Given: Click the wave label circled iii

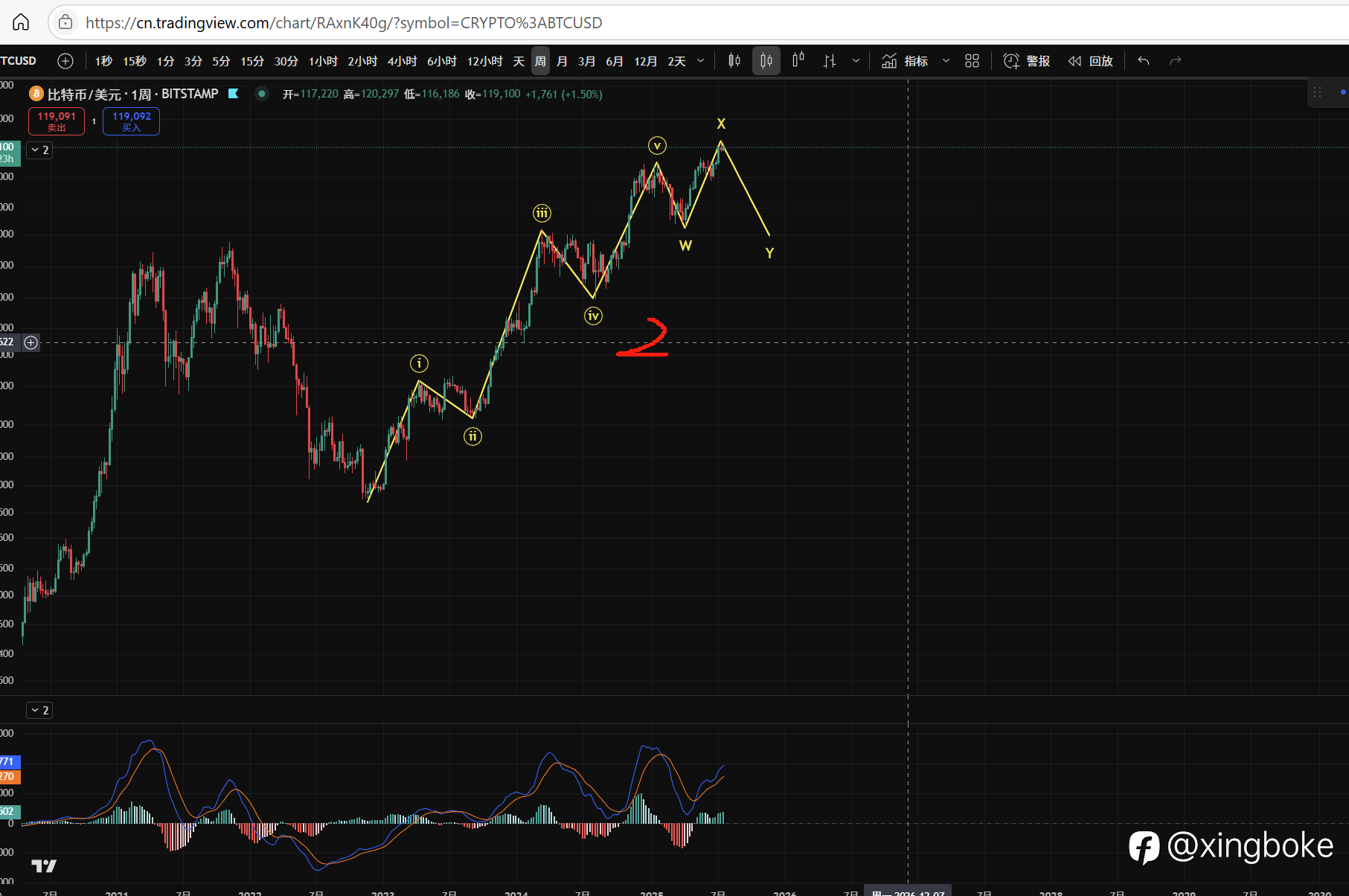Looking at the screenshot, I should coord(542,214).
